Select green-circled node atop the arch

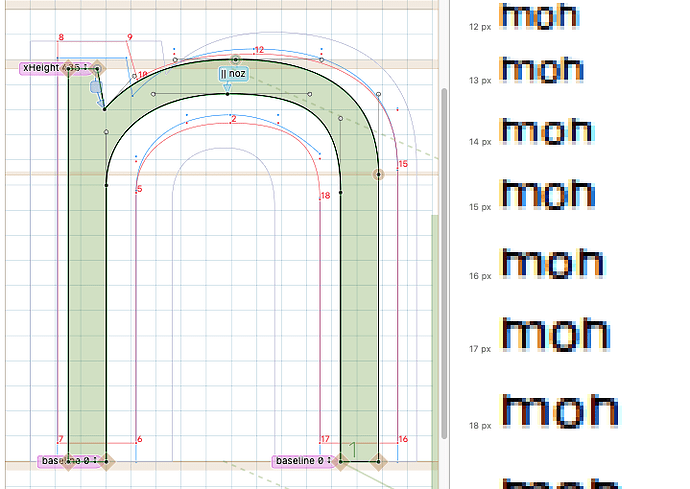point(235,60)
